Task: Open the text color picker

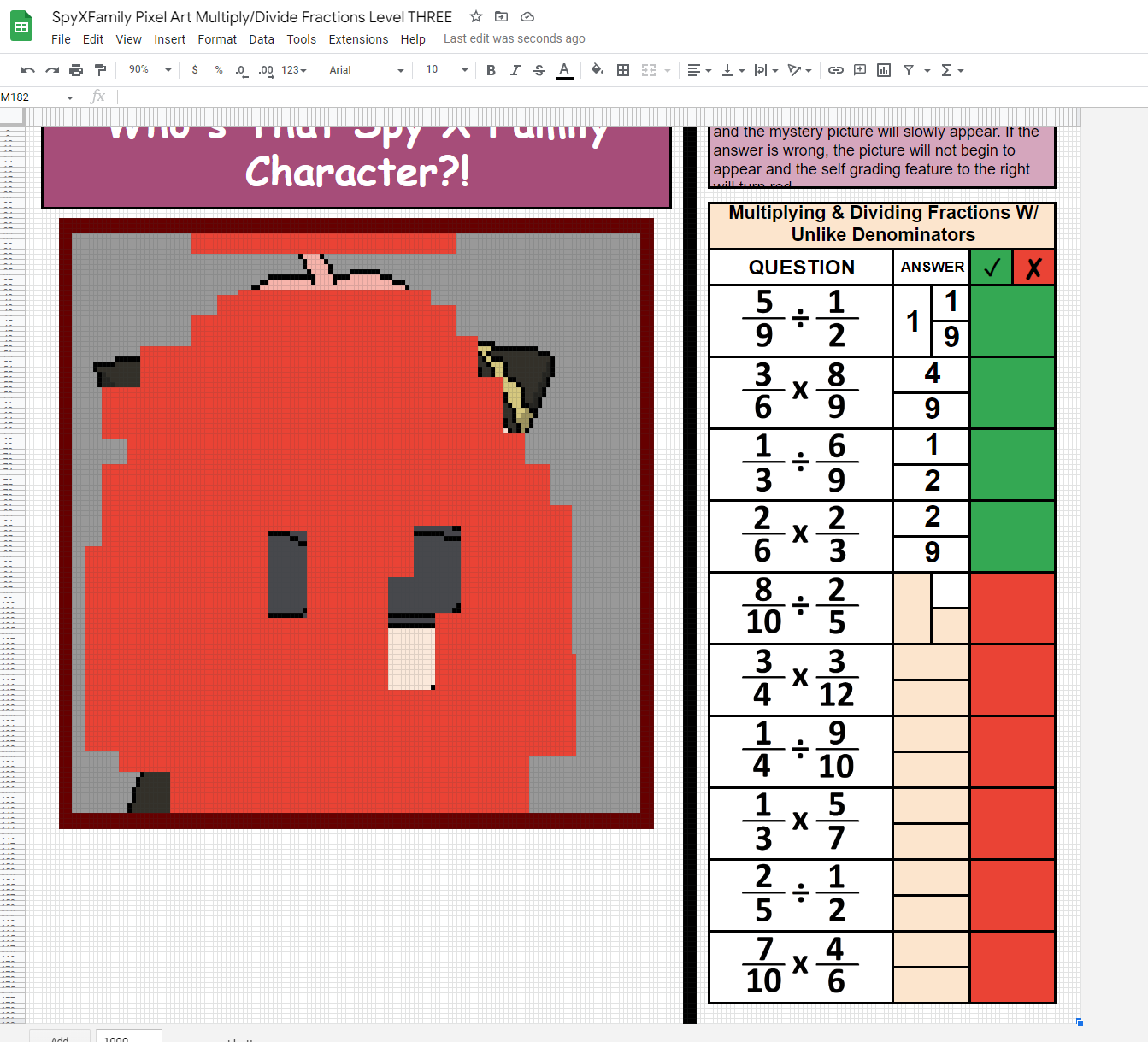Action: pyautogui.click(x=564, y=70)
